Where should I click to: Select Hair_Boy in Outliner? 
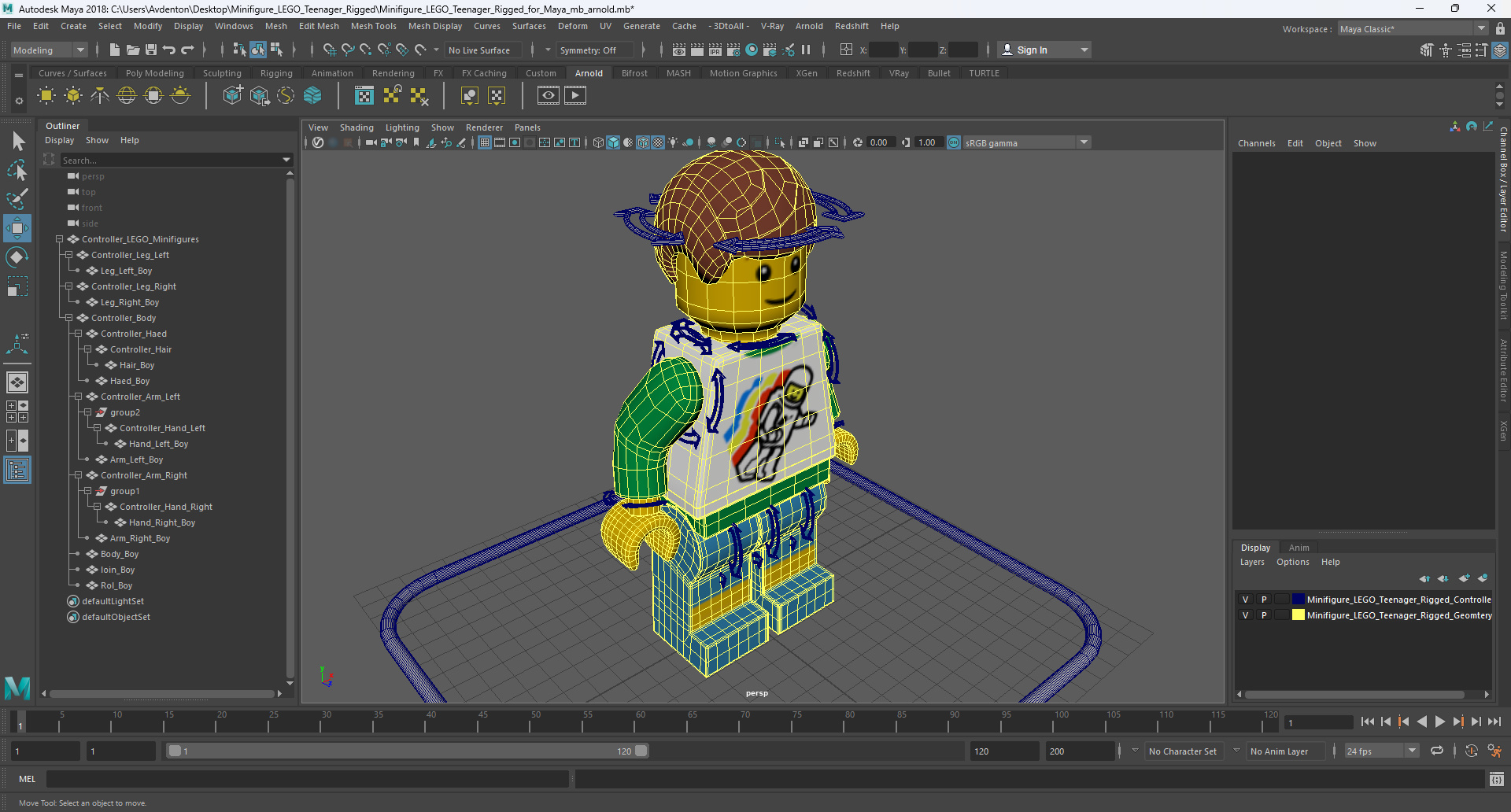point(136,365)
